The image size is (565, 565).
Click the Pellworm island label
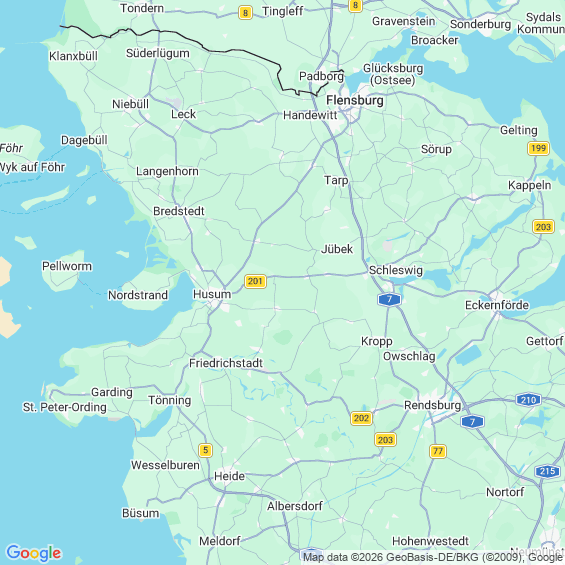click(67, 266)
